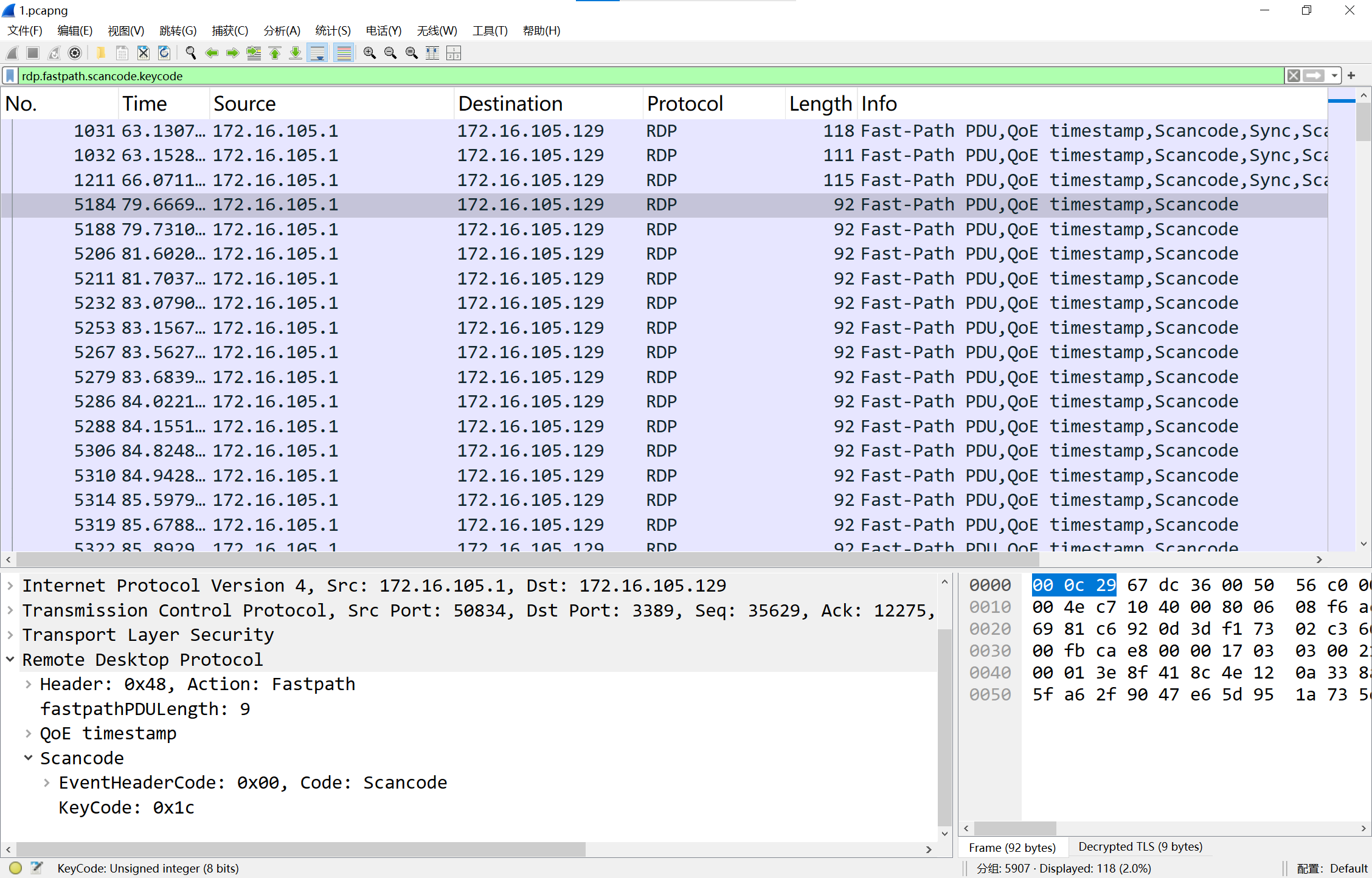The width and height of the screenshot is (1372, 878).
Task: Jump to the first packet
Action: point(275,54)
